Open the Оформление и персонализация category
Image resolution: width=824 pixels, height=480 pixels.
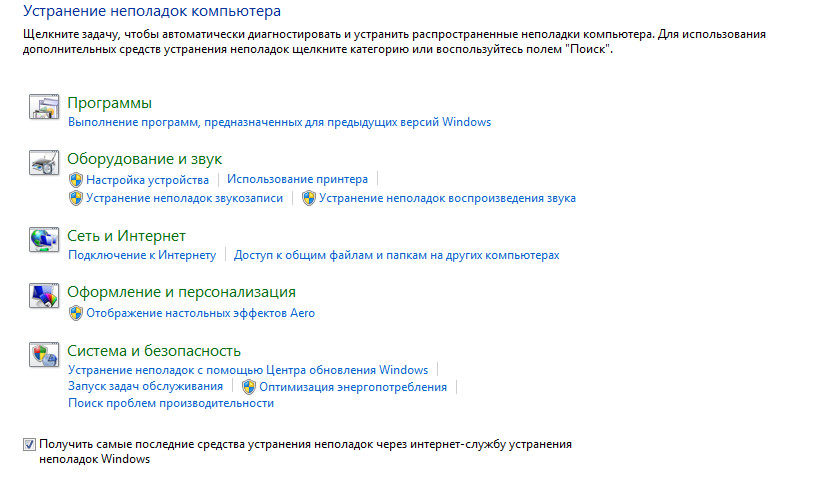click(181, 292)
